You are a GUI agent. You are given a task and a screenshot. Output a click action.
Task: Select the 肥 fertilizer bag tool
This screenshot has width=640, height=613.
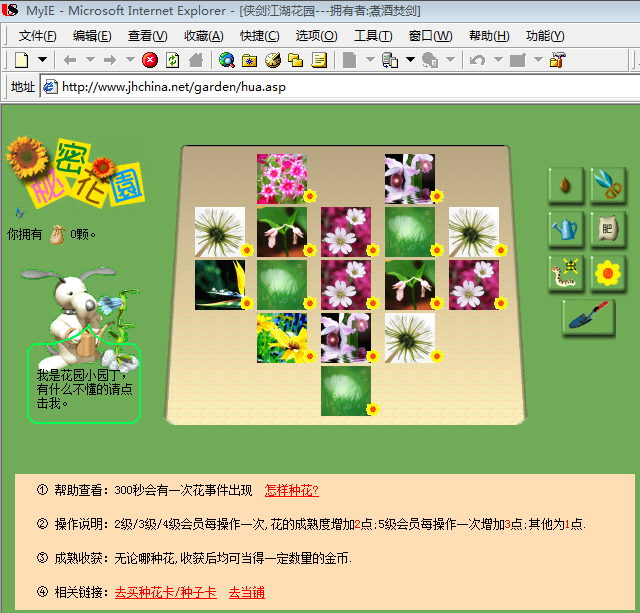608,229
